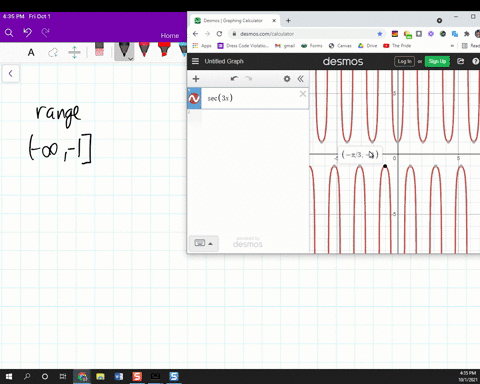Select the text mode A tool
Screen dimensions: 480x384
tap(31, 52)
